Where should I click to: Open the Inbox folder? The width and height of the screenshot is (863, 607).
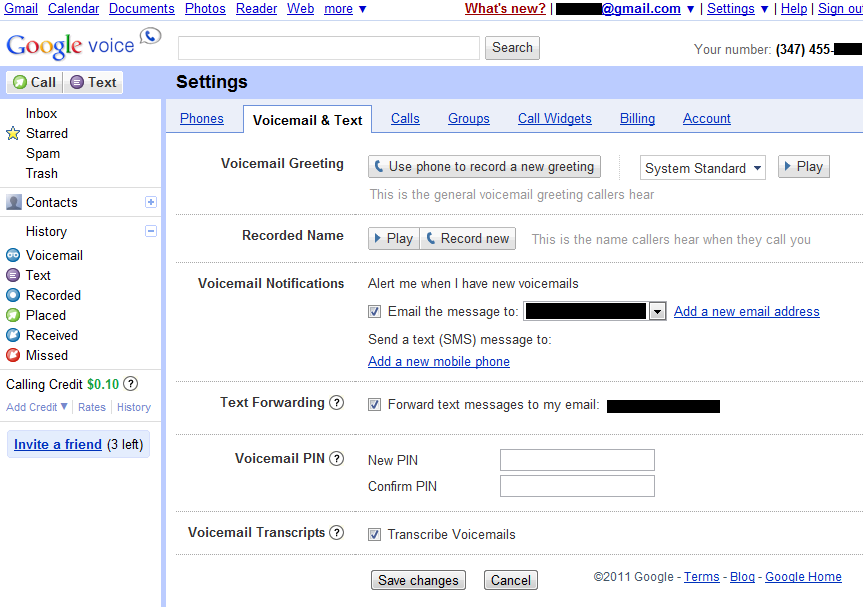(x=41, y=113)
